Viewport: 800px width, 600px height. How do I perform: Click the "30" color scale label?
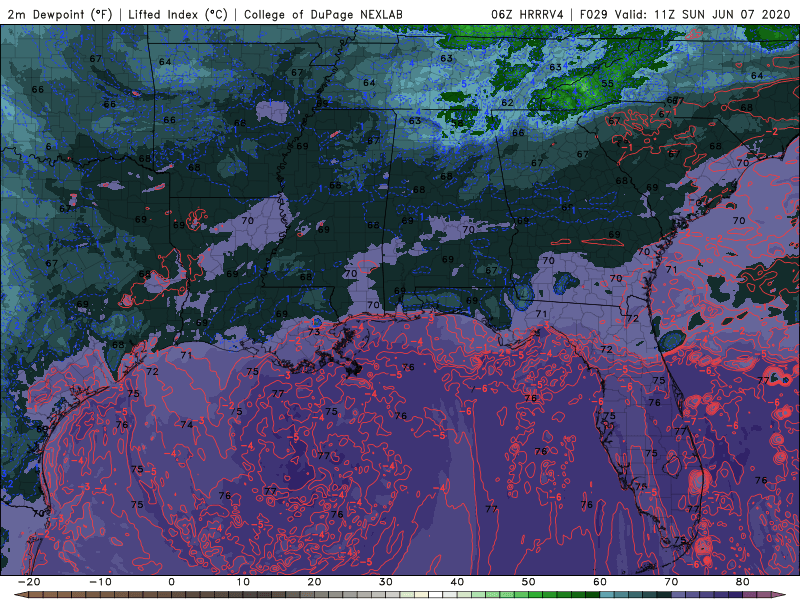[386, 582]
